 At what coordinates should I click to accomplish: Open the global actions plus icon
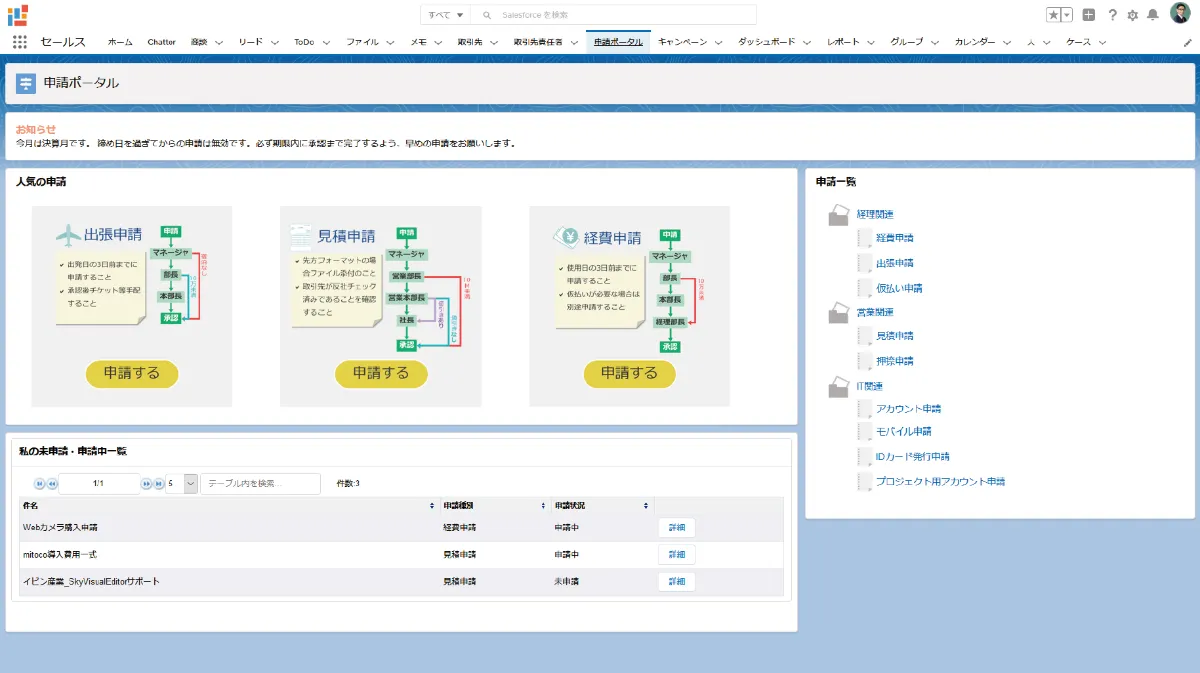[x=1089, y=15]
